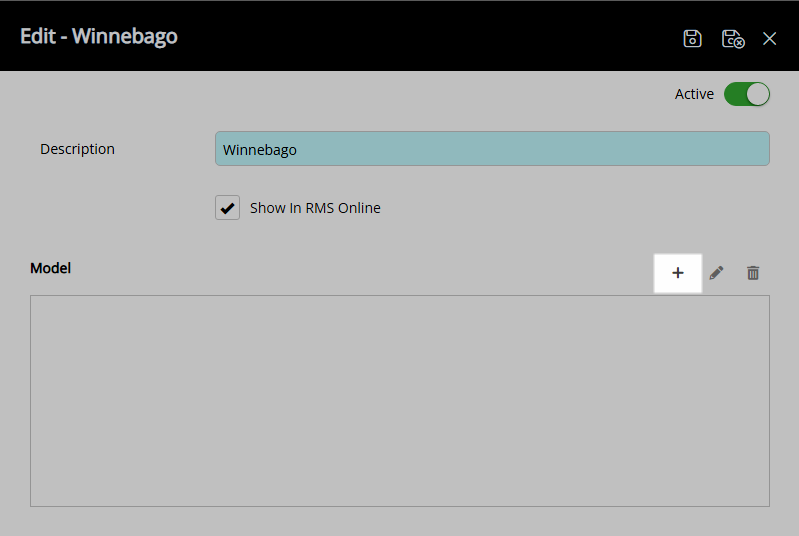Screen dimensions: 799x536
Task: Click inside the empty Model list box
Action: tap(400, 400)
